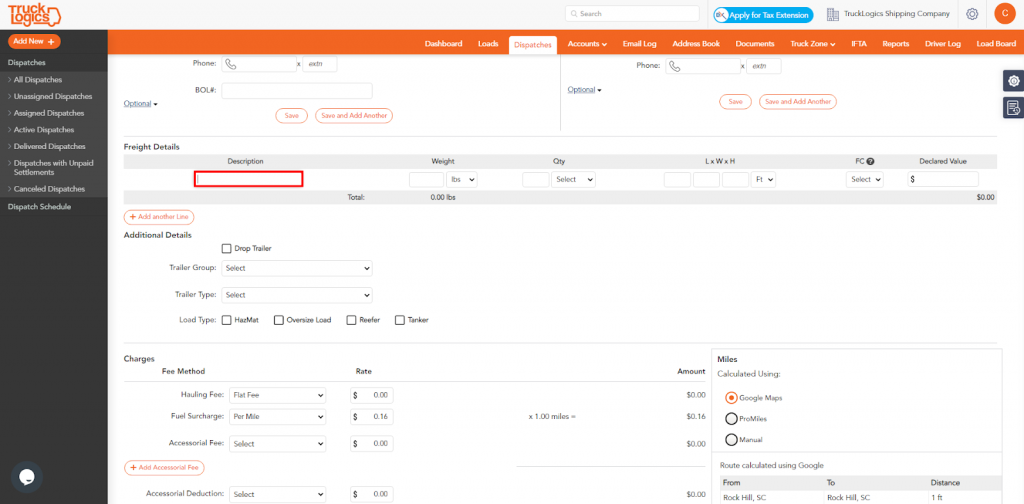The height and width of the screenshot is (504, 1024).
Task: Click right Save and Add Another button
Action: pyautogui.click(x=797, y=102)
